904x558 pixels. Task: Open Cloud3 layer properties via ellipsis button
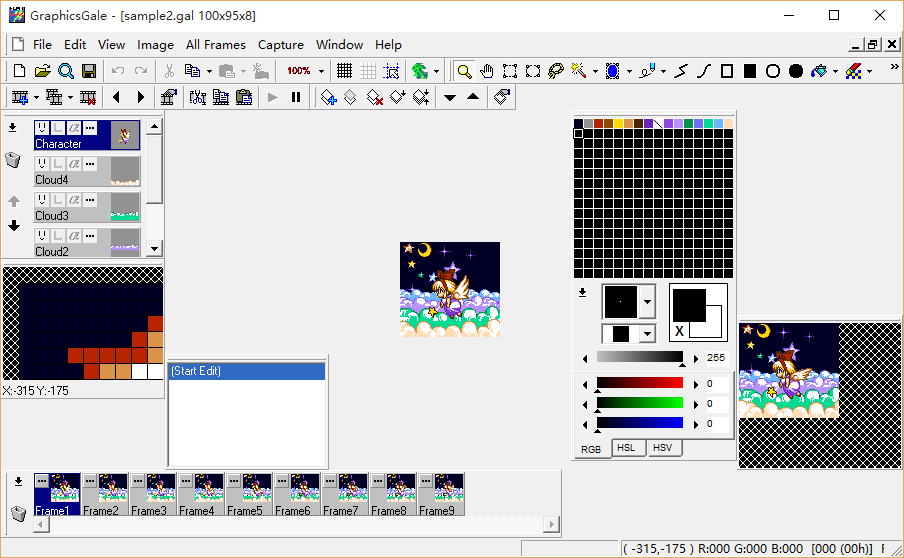click(x=90, y=200)
